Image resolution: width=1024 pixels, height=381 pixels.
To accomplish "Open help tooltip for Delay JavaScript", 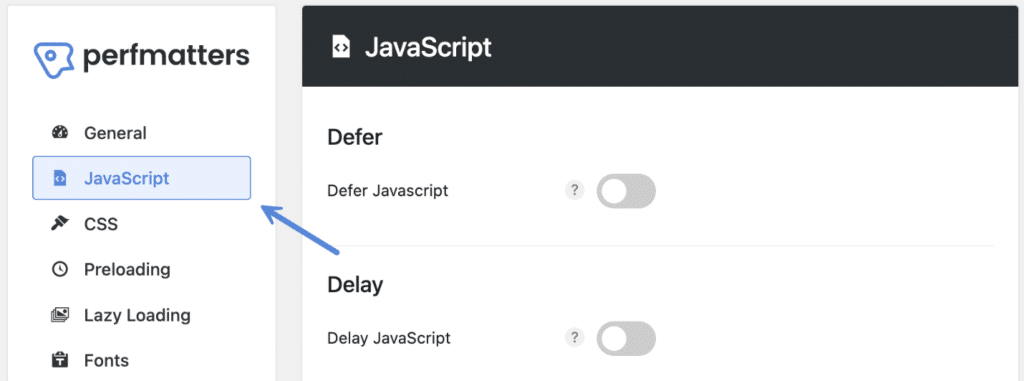I will (574, 337).
